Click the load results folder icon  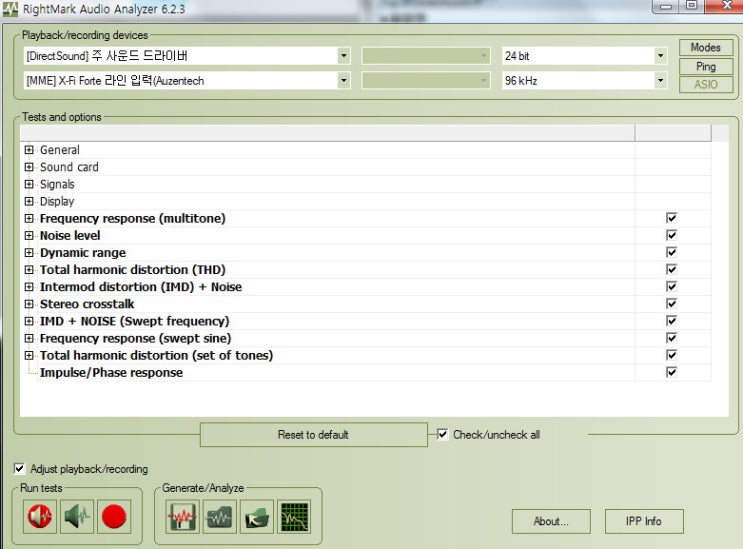256,516
